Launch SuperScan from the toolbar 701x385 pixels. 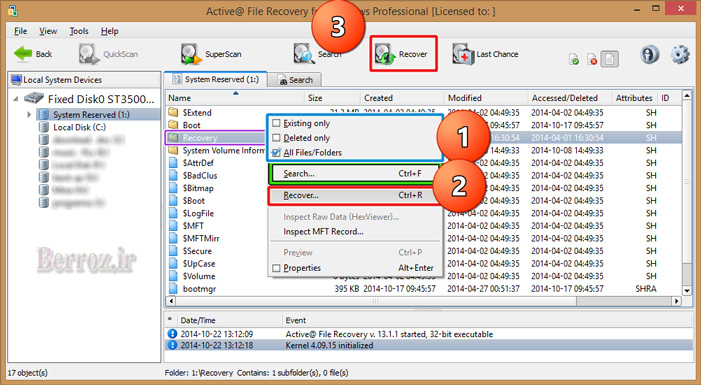click(x=211, y=54)
